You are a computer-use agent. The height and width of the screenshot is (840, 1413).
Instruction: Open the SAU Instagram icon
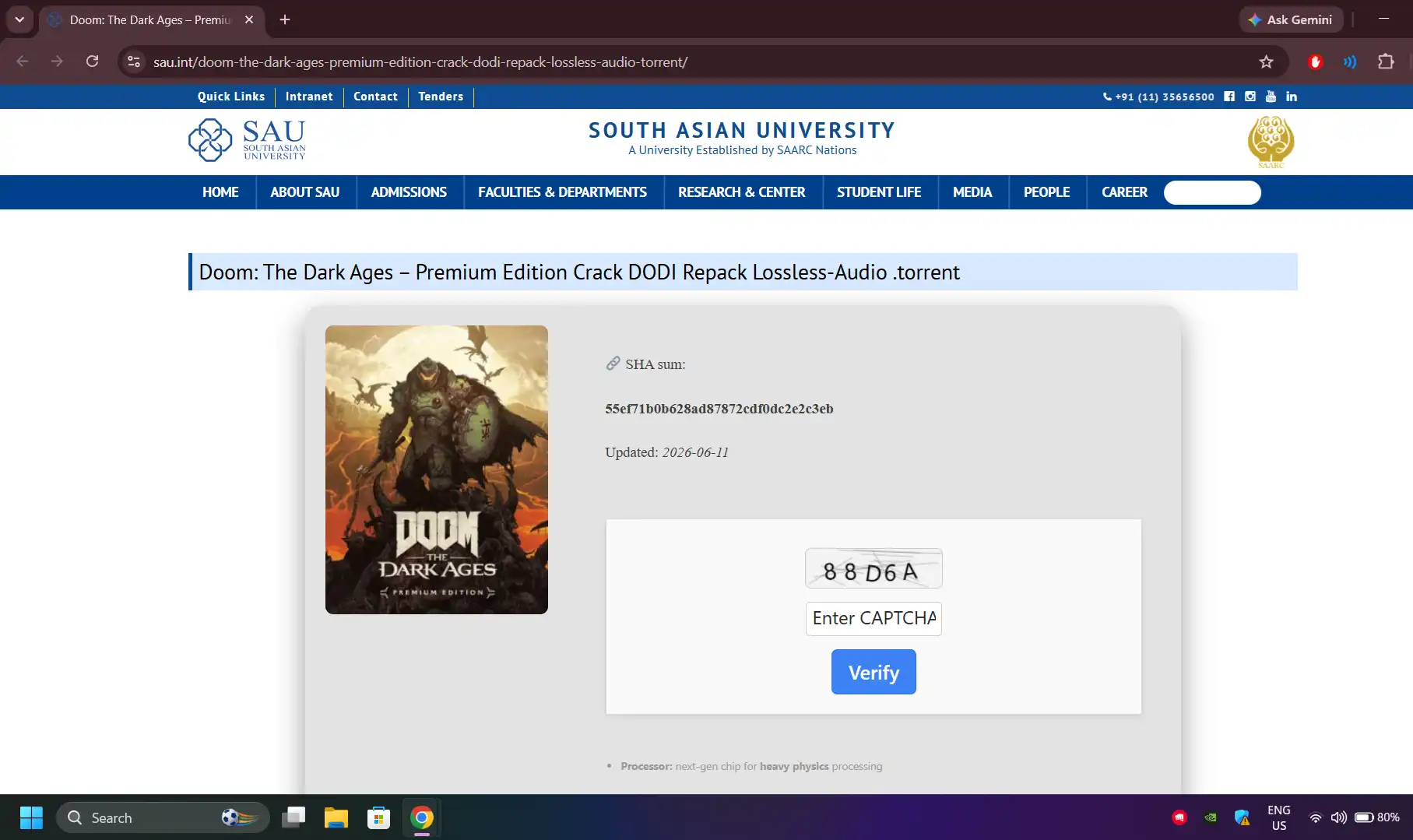point(1250,97)
